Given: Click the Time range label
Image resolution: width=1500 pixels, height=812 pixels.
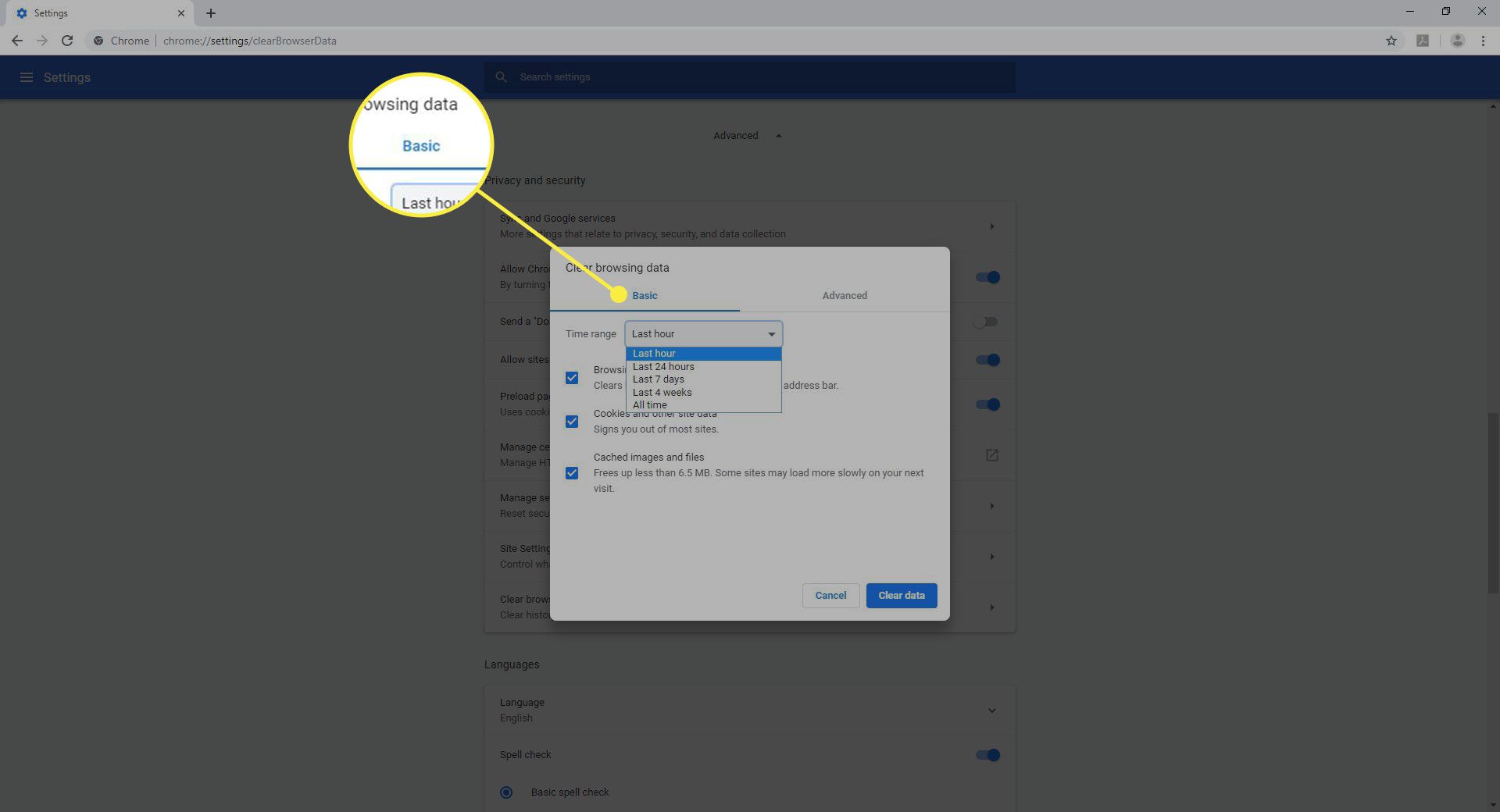Looking at the screenshot, I should 591,334.
